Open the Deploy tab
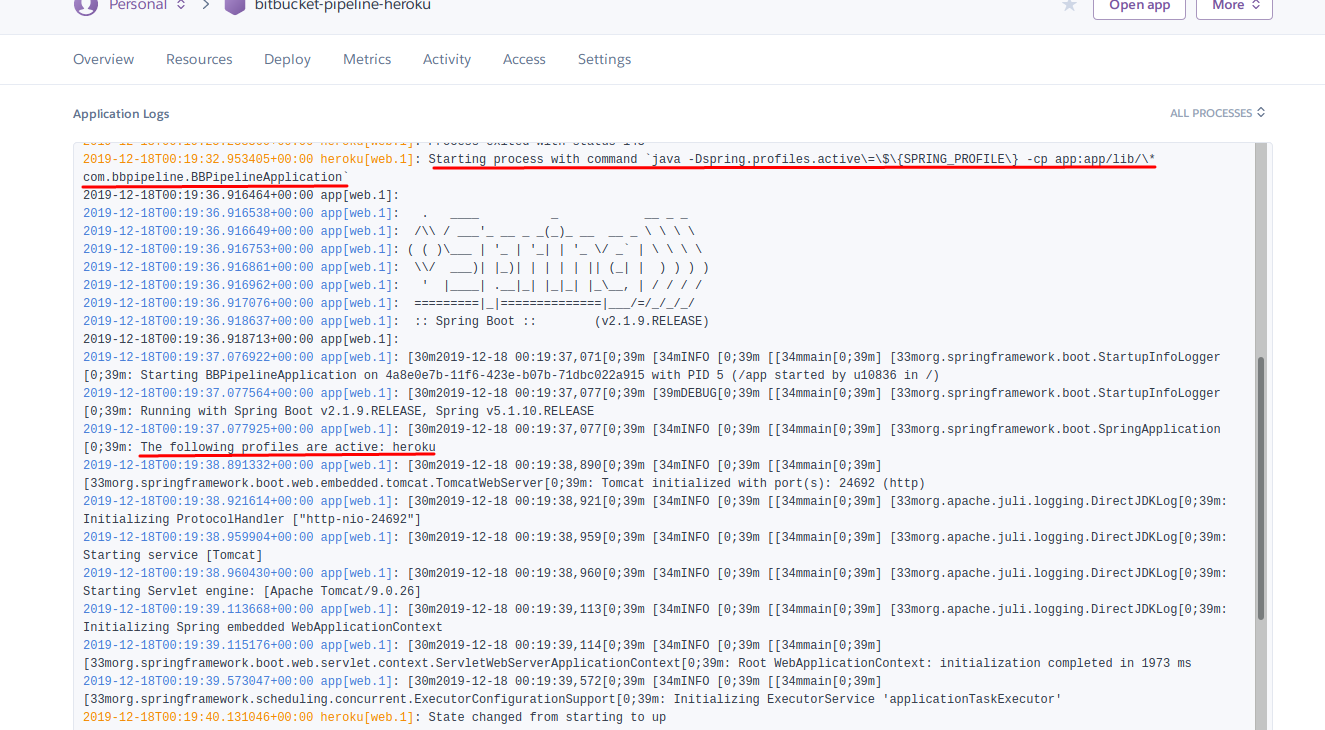The width and height of the screenshot is (1325, 730). pos(287,59)
